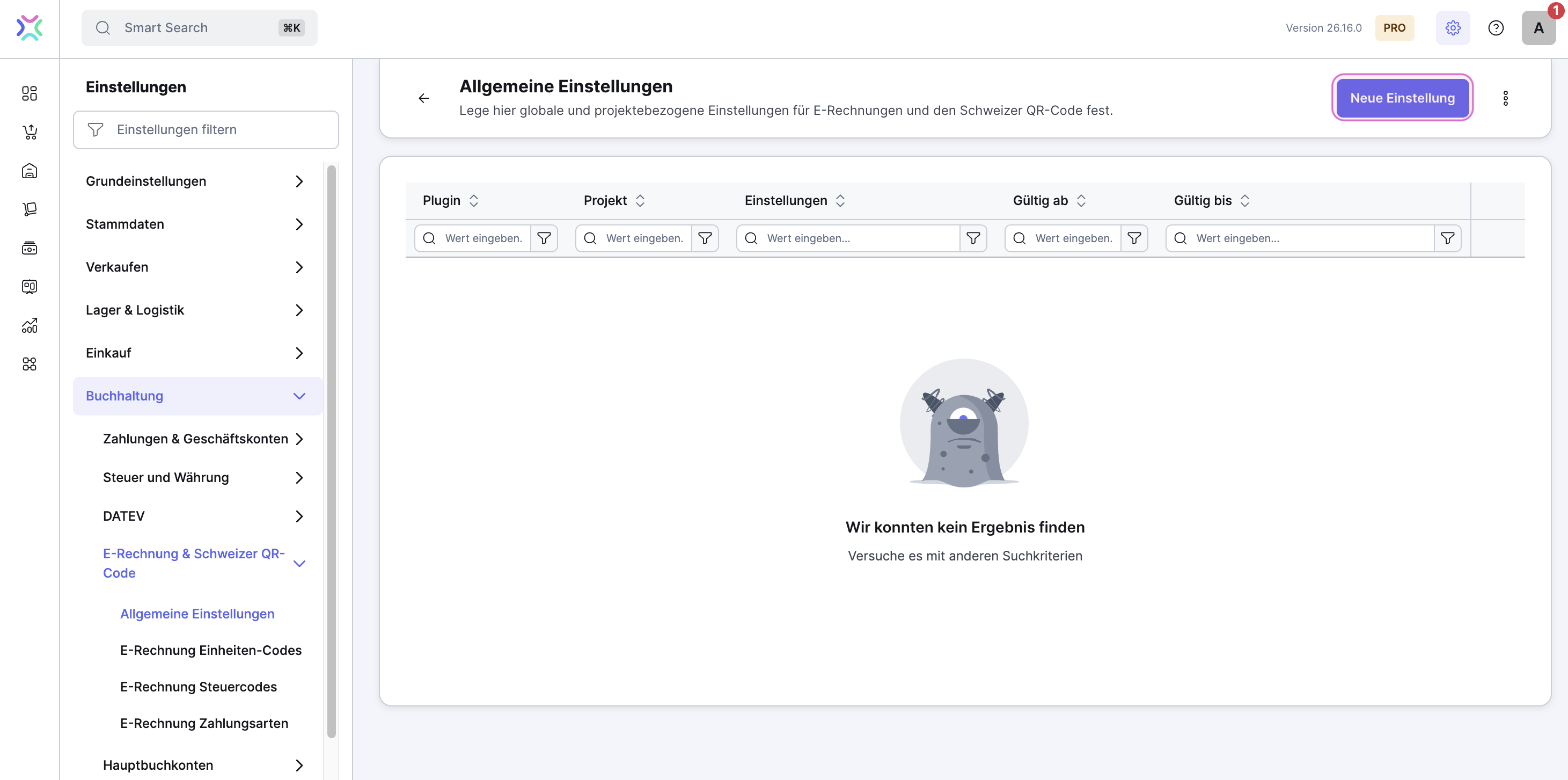The width and height of the screenshot is (1568, 780).
Task: Sort table by Einstellungen column
Action: 840,201
